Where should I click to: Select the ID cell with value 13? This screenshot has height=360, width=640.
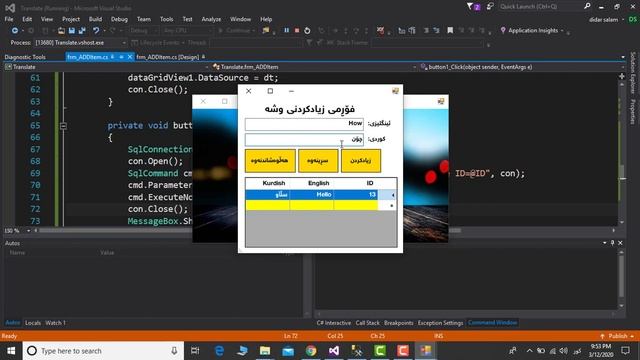coord(356,195)
